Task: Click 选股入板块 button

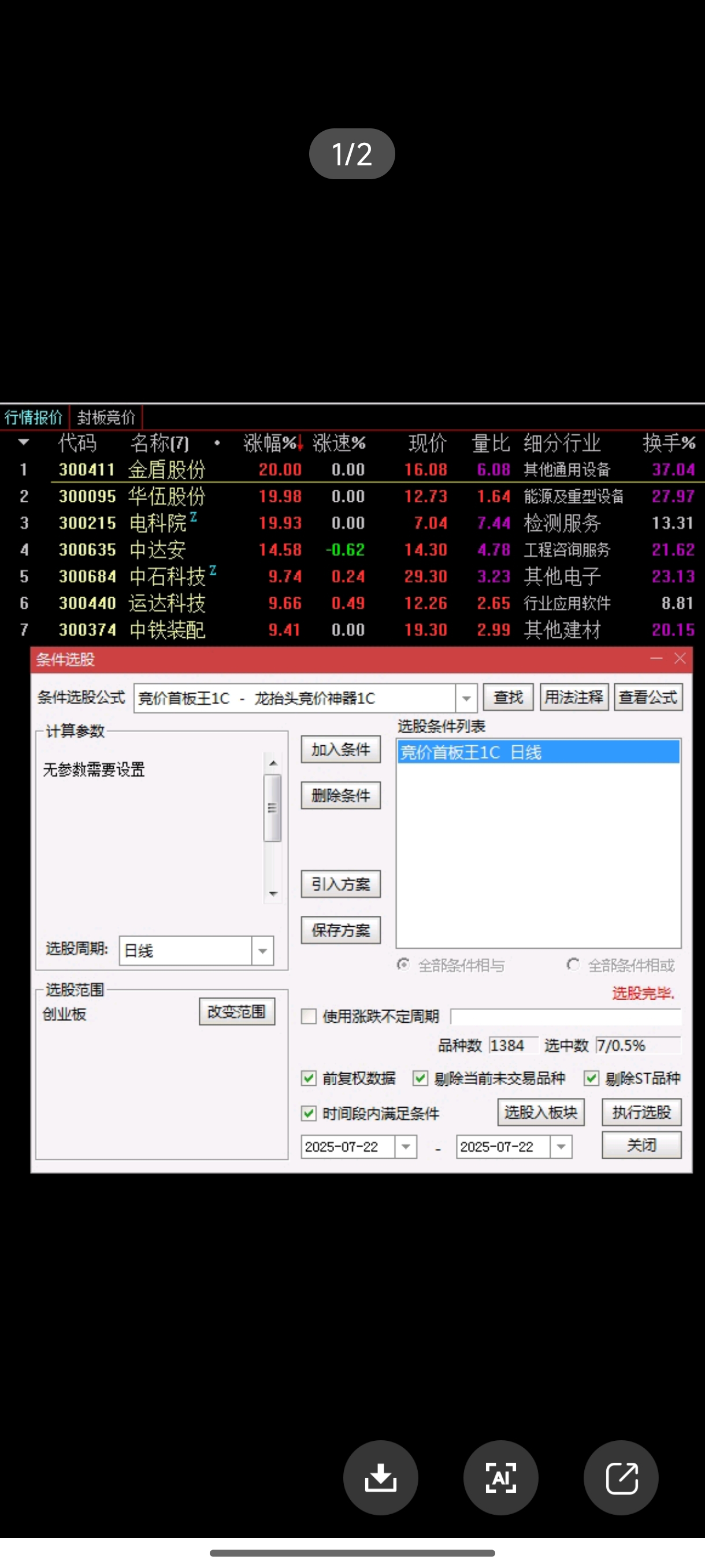Action: (541, 1112)
